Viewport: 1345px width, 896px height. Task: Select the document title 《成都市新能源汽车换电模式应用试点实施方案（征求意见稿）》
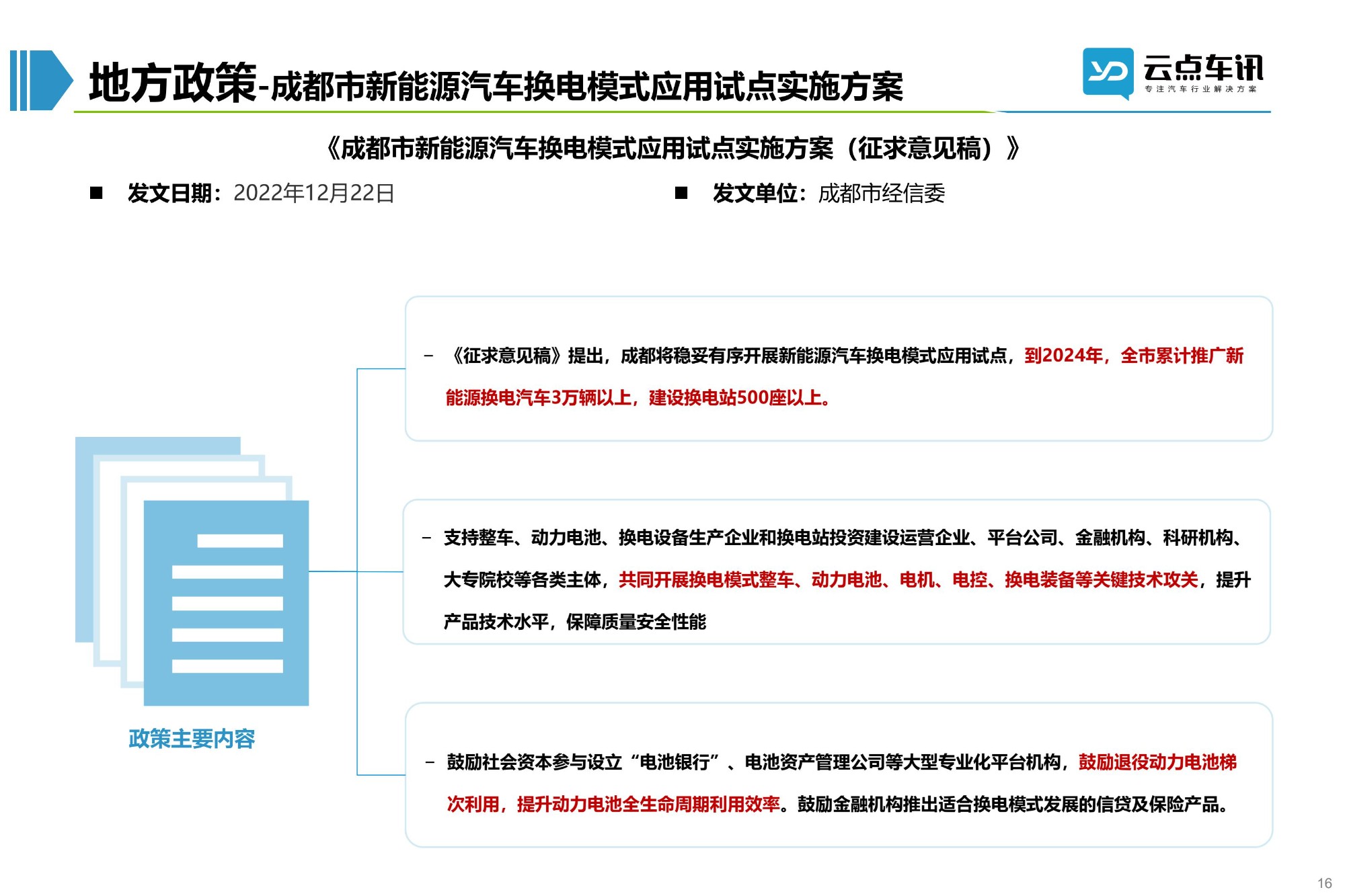pos(672,148)
